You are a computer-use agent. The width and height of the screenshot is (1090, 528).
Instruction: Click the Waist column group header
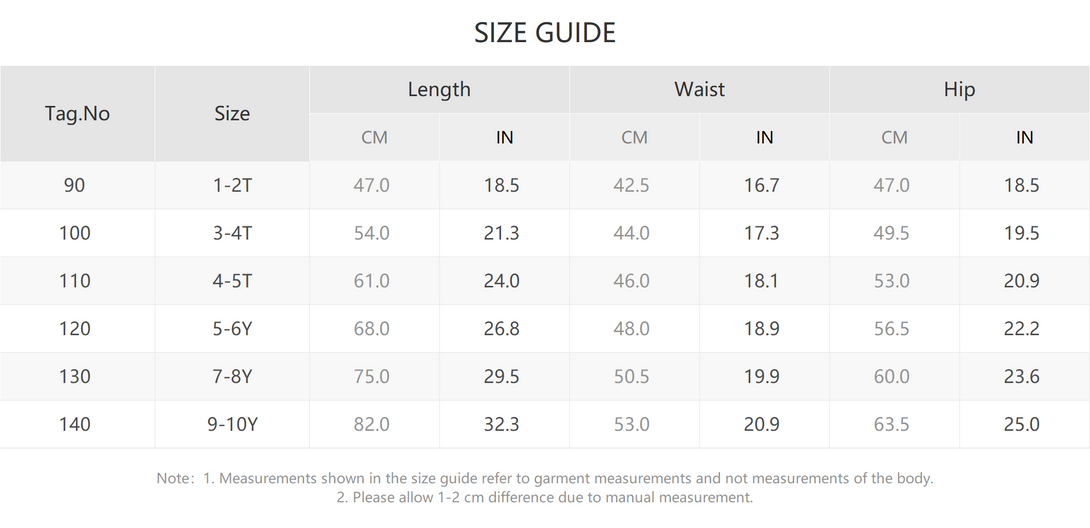coord(699,89)
